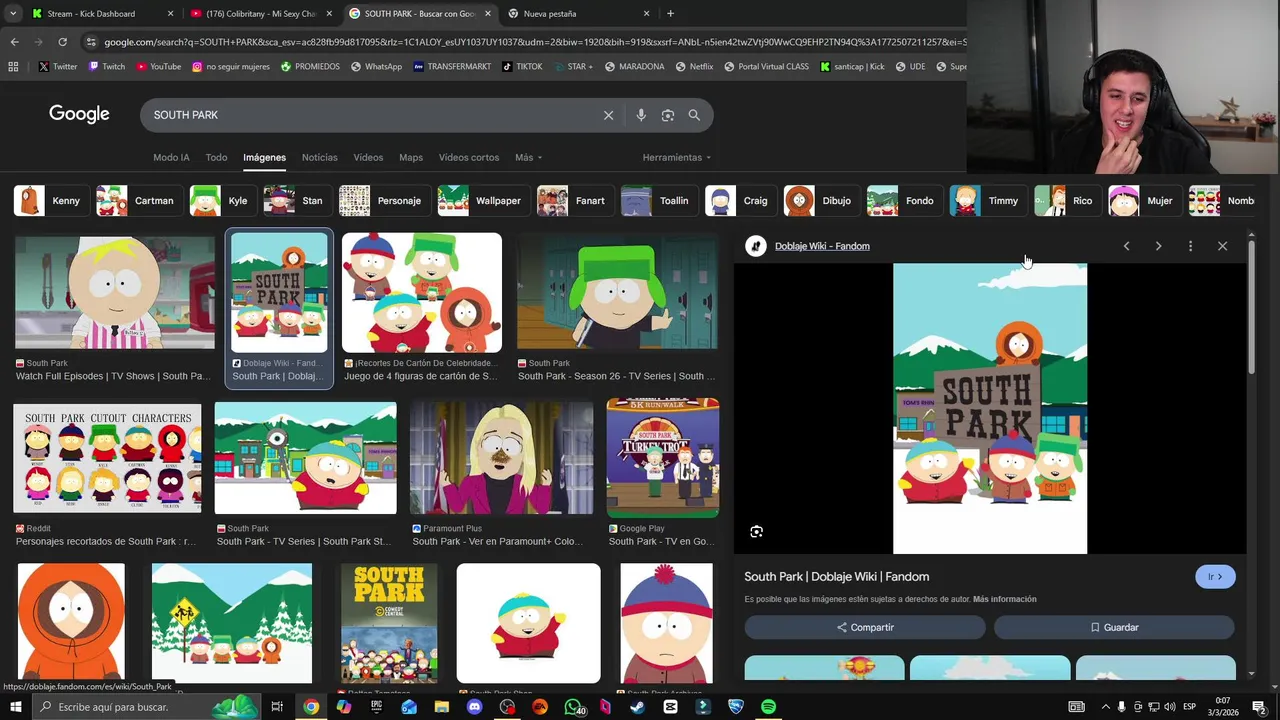Clear the search box with the X icon
The width and height of the screenshot is (1280, 720).
[608, 115]
